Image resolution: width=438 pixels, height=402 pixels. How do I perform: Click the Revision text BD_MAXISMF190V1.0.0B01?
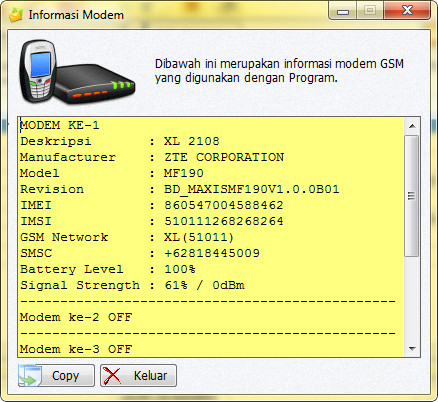tap(252, 189)
